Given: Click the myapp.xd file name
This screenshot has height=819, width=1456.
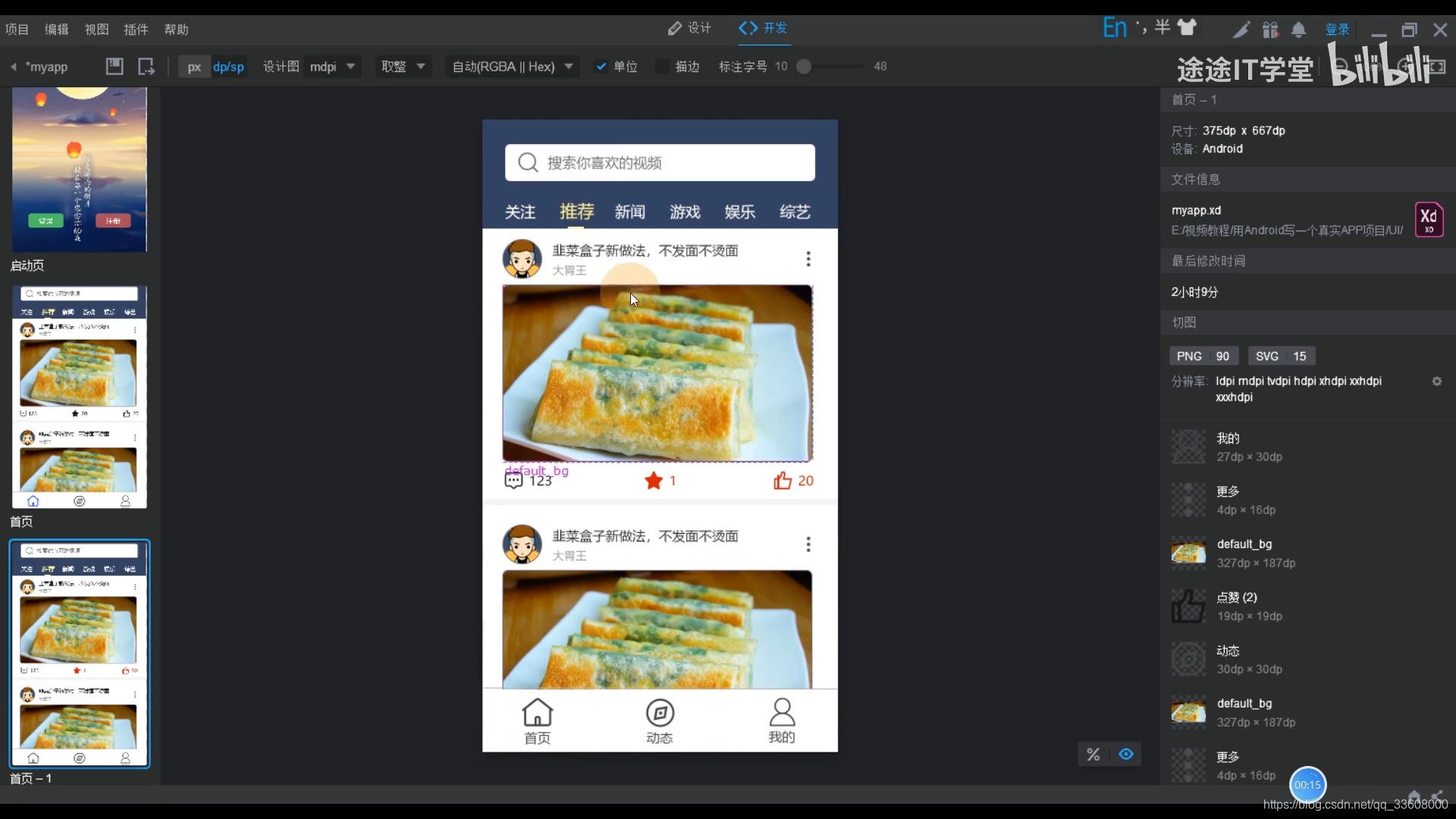Looking at the screenshot, I should pyautogui.click(x=1196, y=210).
